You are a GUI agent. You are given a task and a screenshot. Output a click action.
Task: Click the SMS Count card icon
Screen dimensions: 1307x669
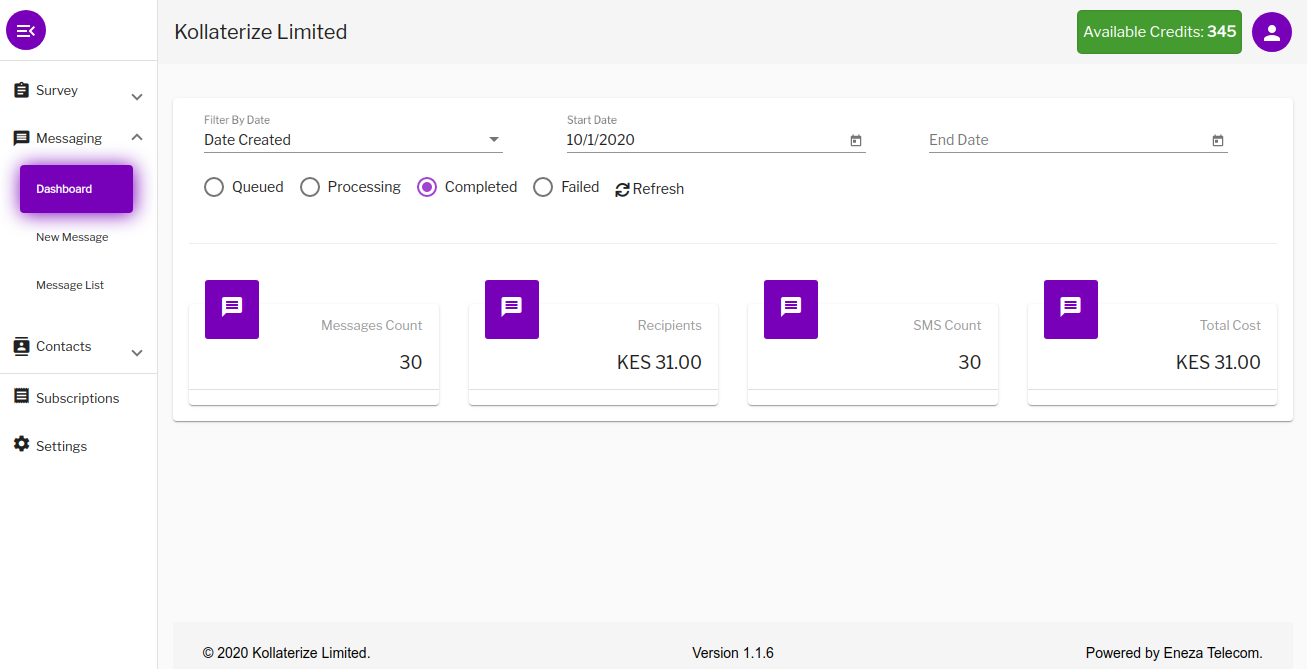(791, 309)
